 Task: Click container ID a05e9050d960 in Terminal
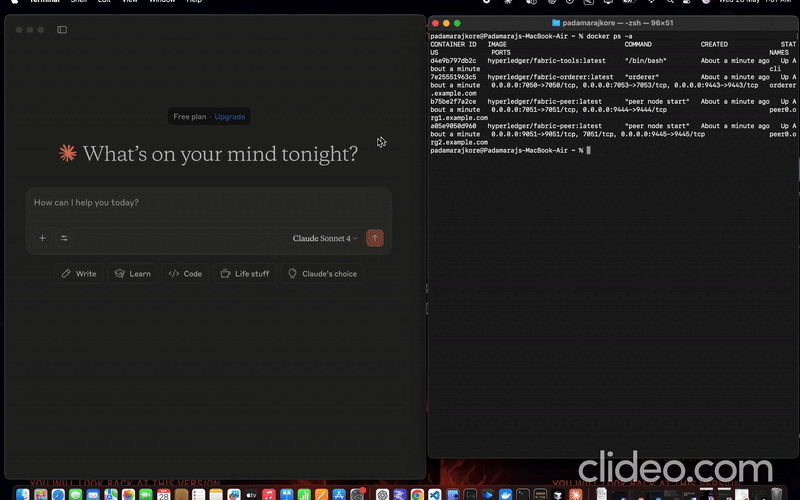pyautogui.click(x=453, y=126)
